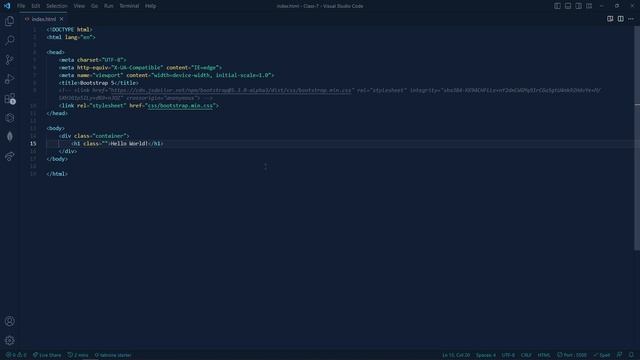Open the Extensions view
Image resolution: width=640 pixels, height=360 pixels.
click(x=9, y=98)
